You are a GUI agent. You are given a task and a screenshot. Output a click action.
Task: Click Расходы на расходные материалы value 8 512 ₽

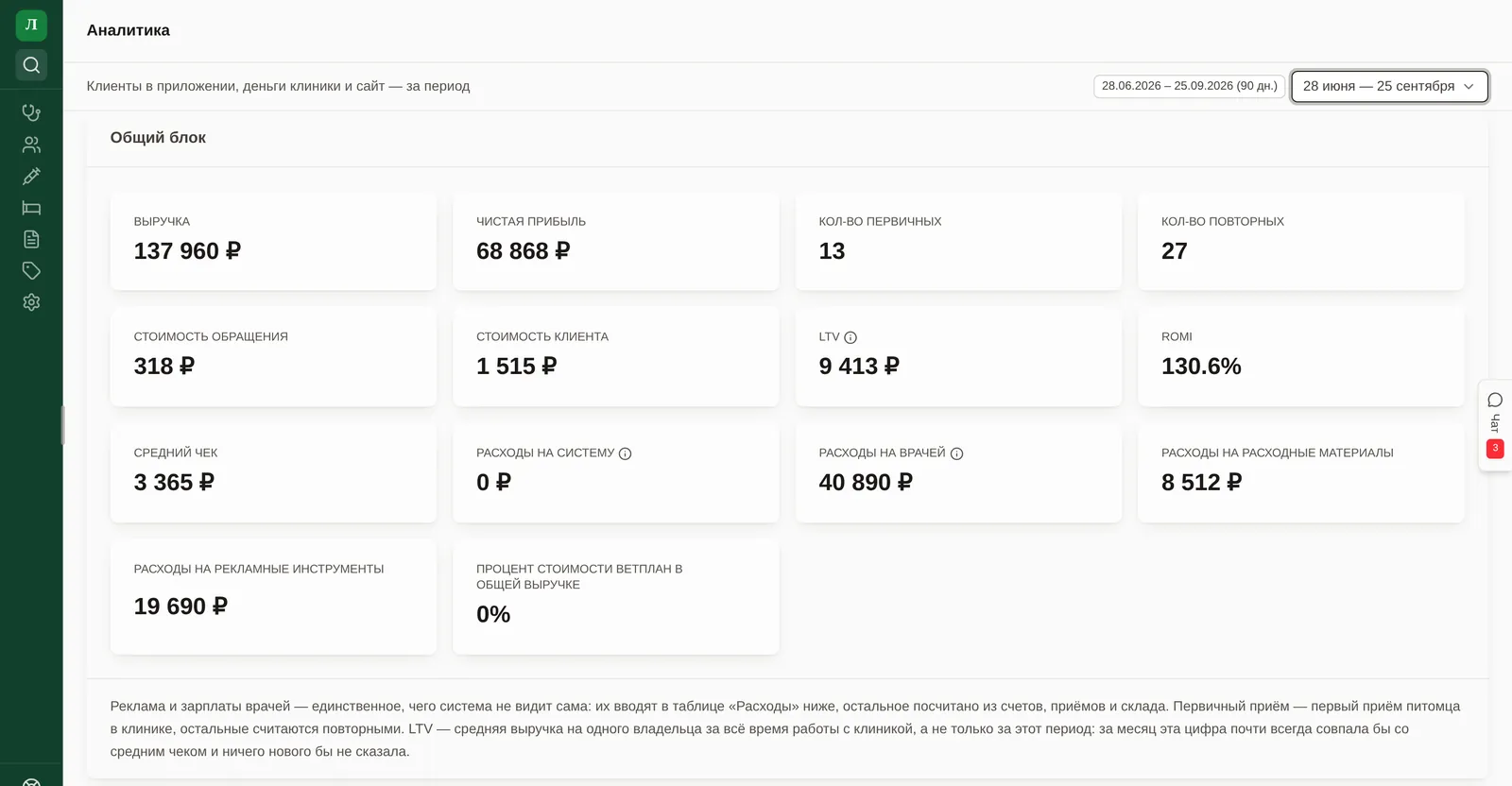tap(1201, 483)
